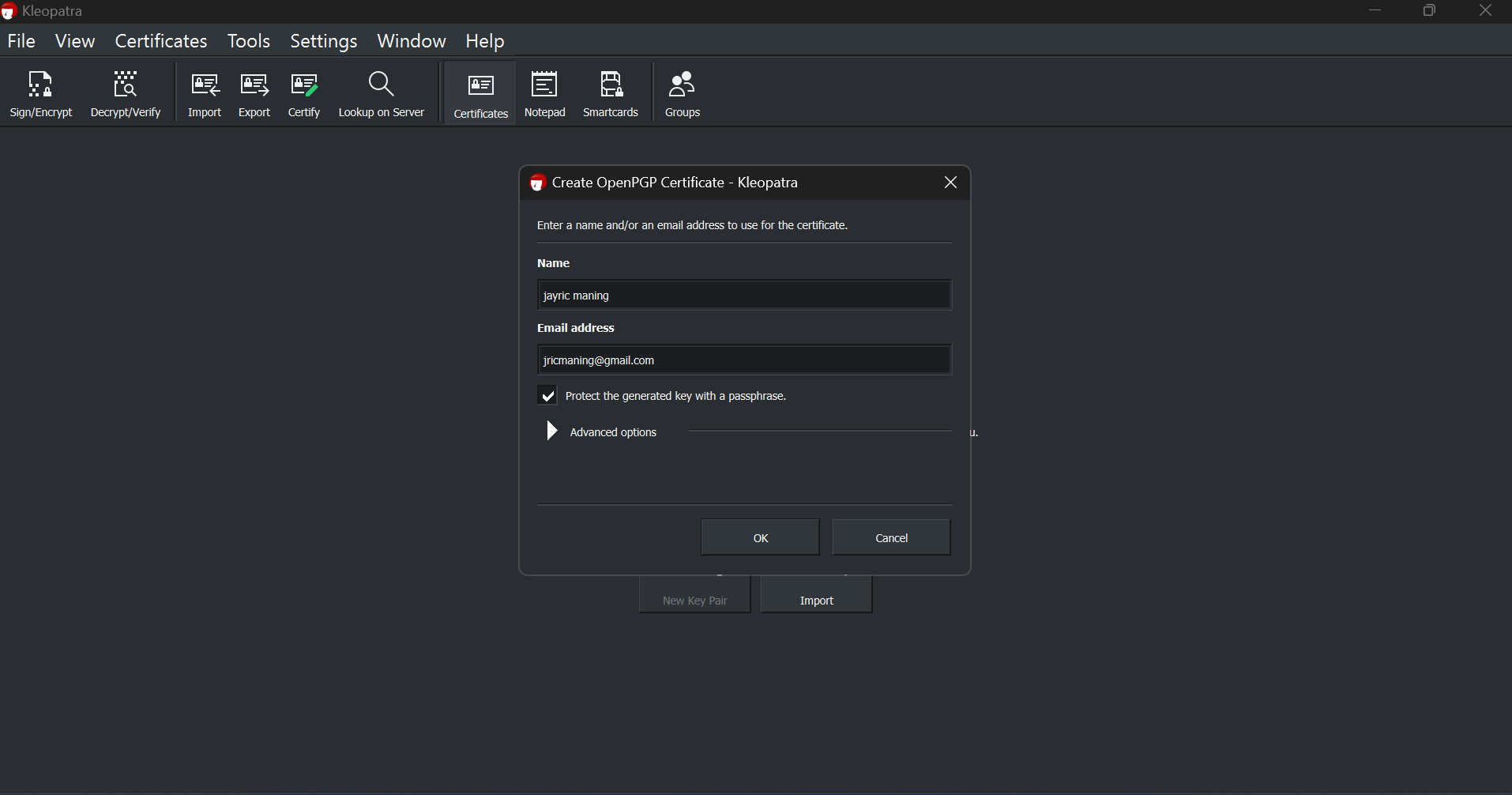
Task: Open Lookup on Server search
Action: coord(382,94)
